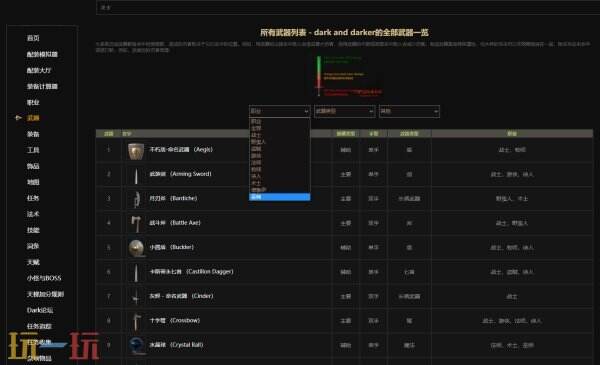The height and width of the screenshot is (365, 600).
Task: Open the Arming Sword name link
Action: tap(180, 174)
